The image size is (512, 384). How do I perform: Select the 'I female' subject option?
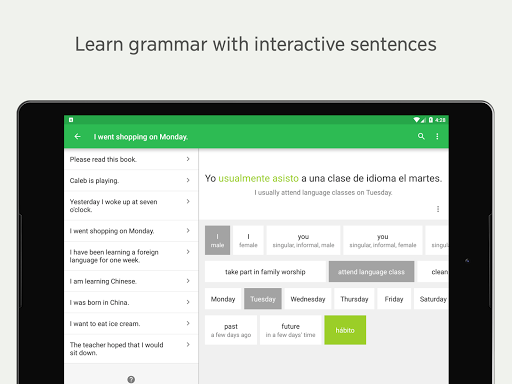[248, 240]
